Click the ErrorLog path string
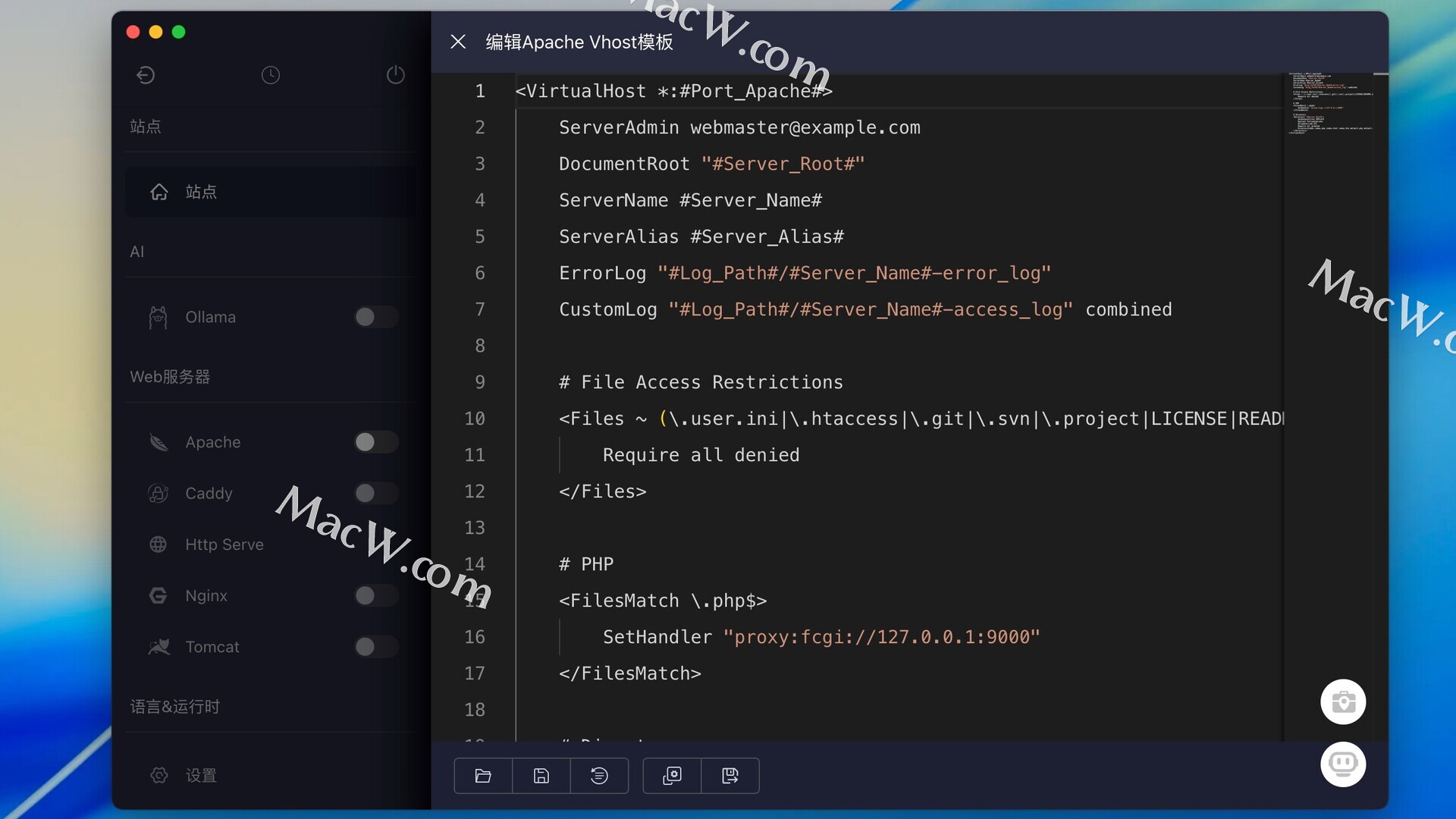Viewport: 1456px width, 819px height. click(854, 273)
